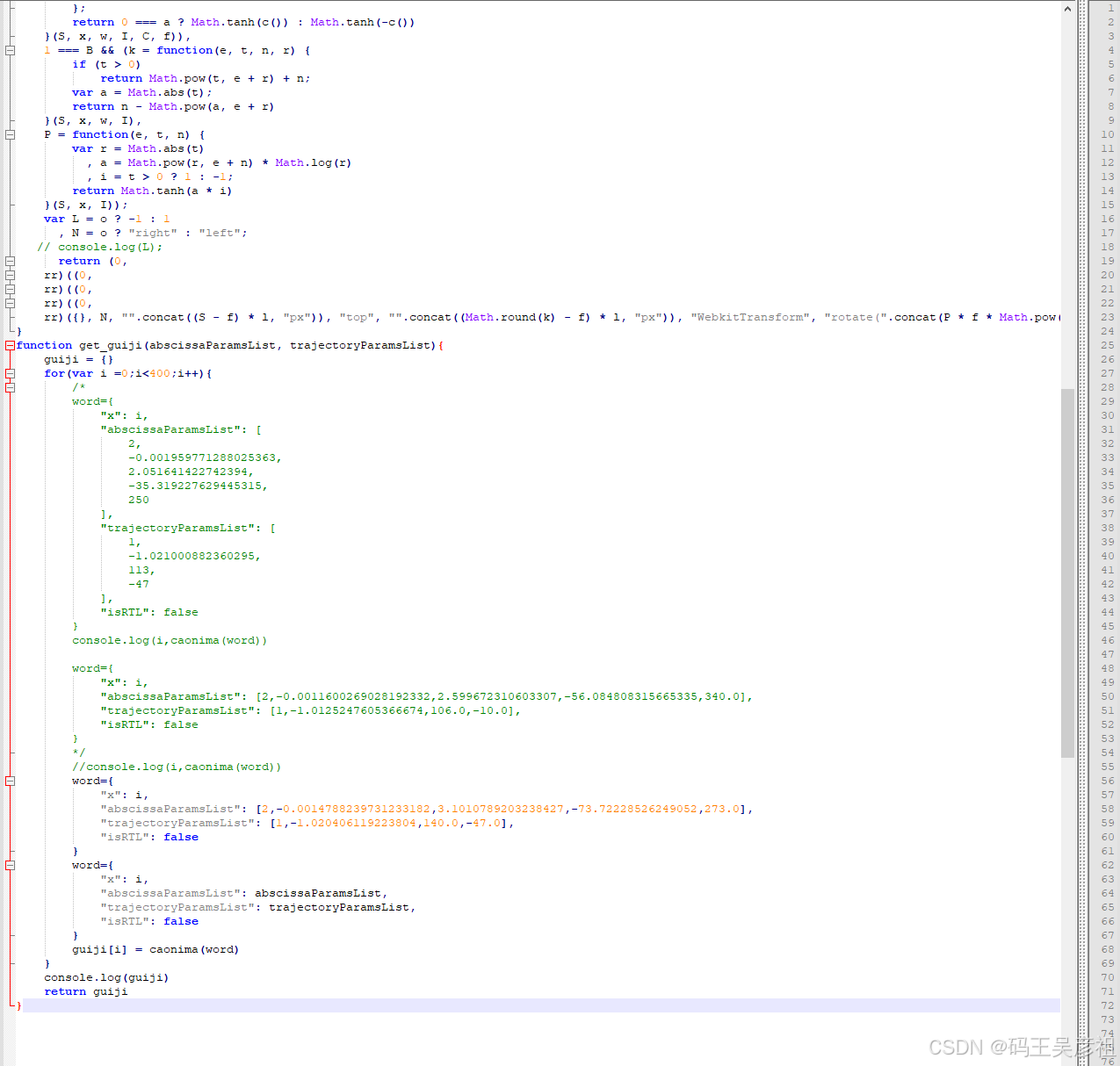Collapse the last 'word={' fold using abscissaParamsList variable
Viewport: 1120px width, 1066px height.
(x=10, y=865)
